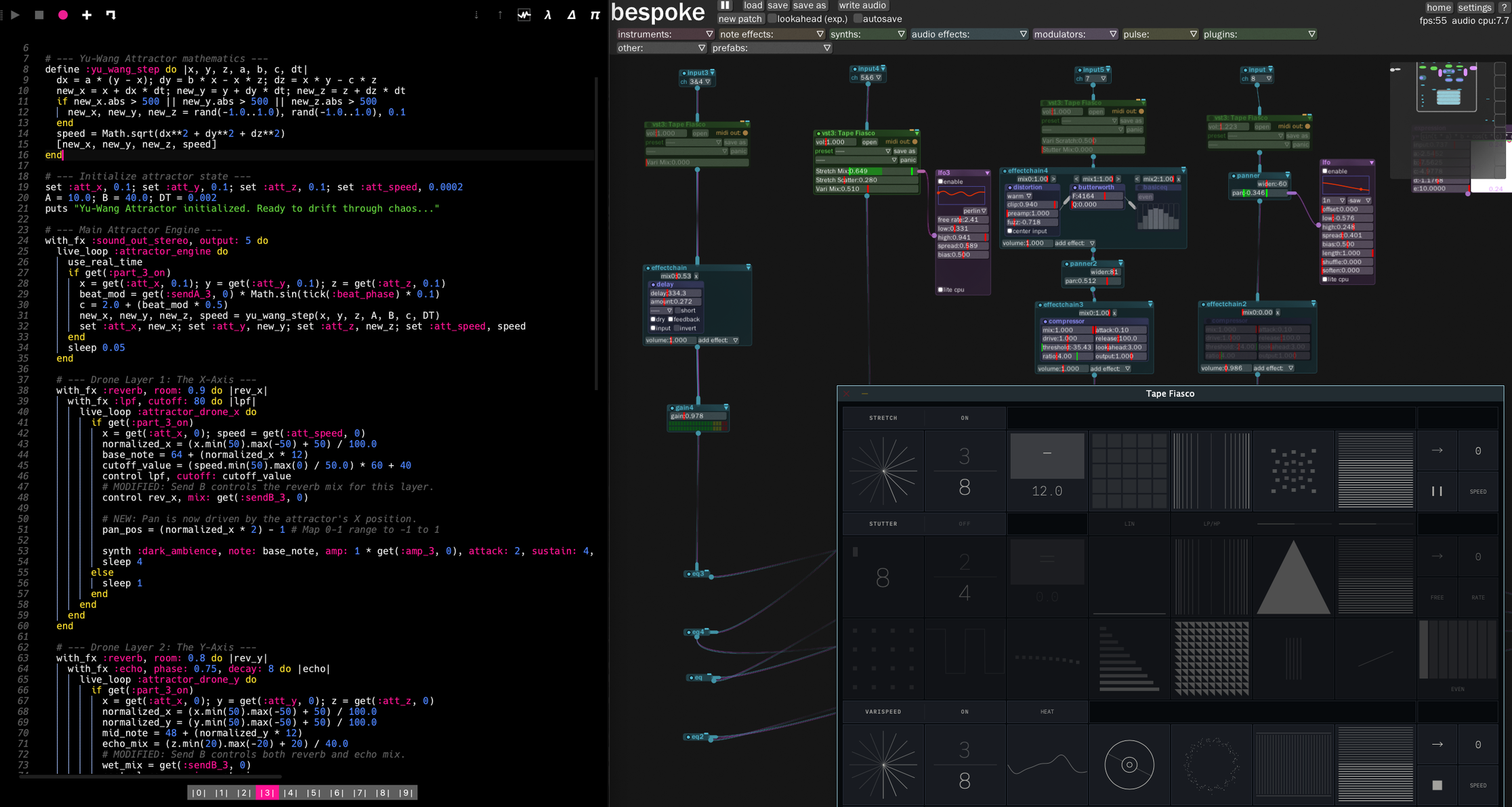The image size is (1512, 807).
Task: Toggle lite cpu checkbox in lfo3 module
Action: tap(940, 290)
